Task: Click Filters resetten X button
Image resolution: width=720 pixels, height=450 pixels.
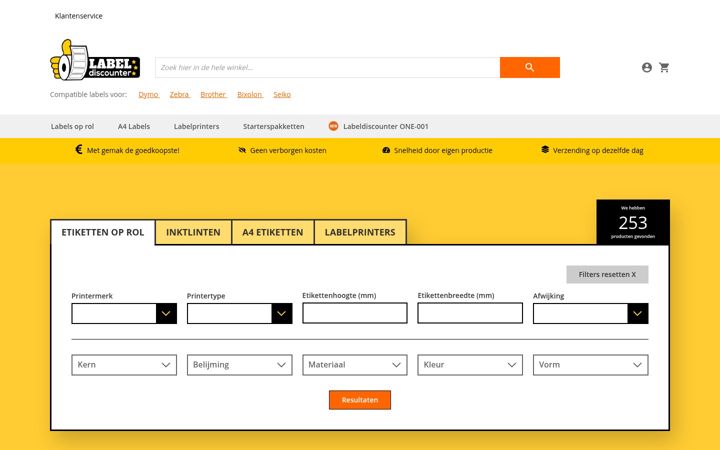Action: (x=607, y=274)
